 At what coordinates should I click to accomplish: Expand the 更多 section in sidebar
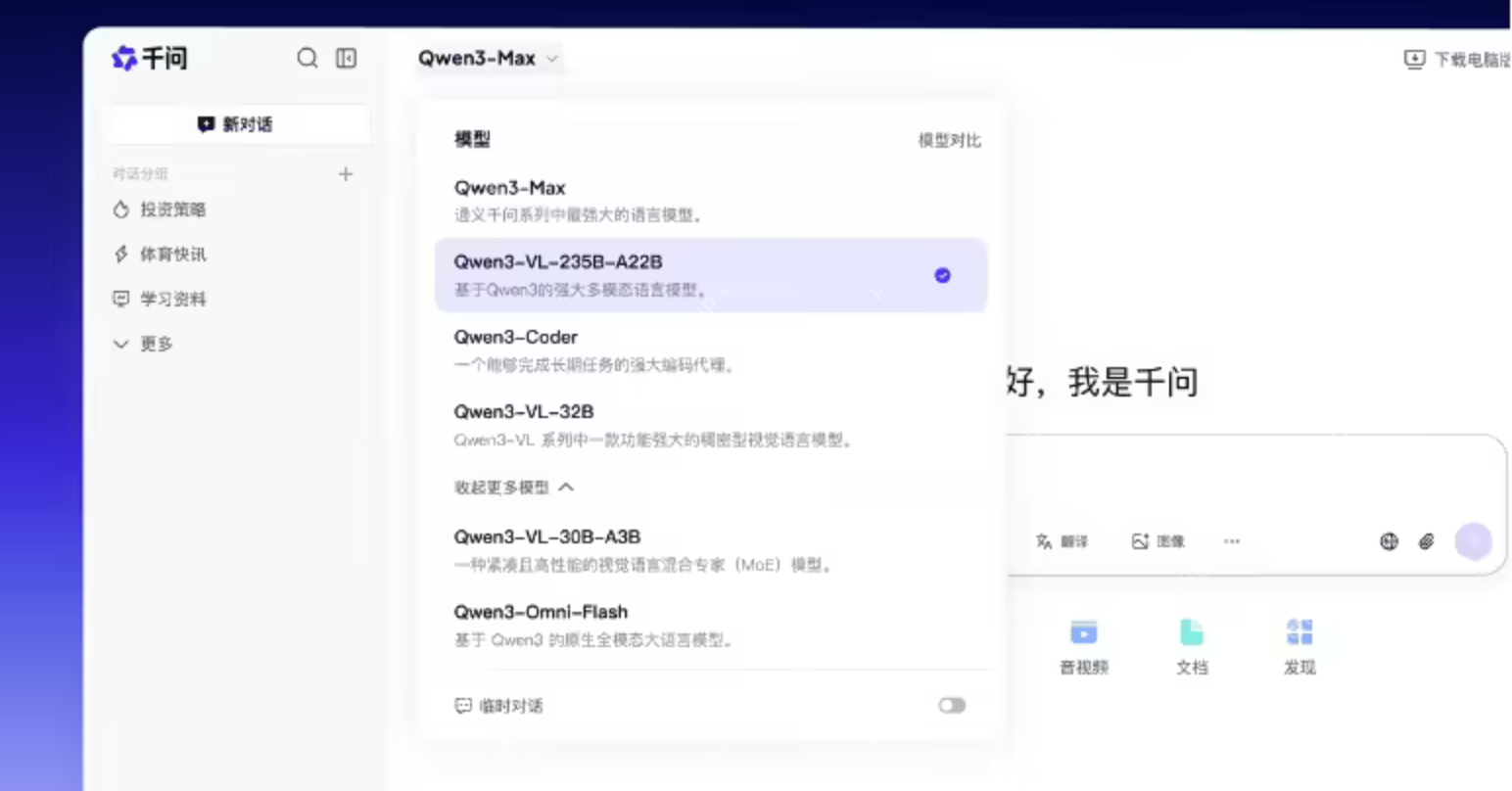coord(143,344)
